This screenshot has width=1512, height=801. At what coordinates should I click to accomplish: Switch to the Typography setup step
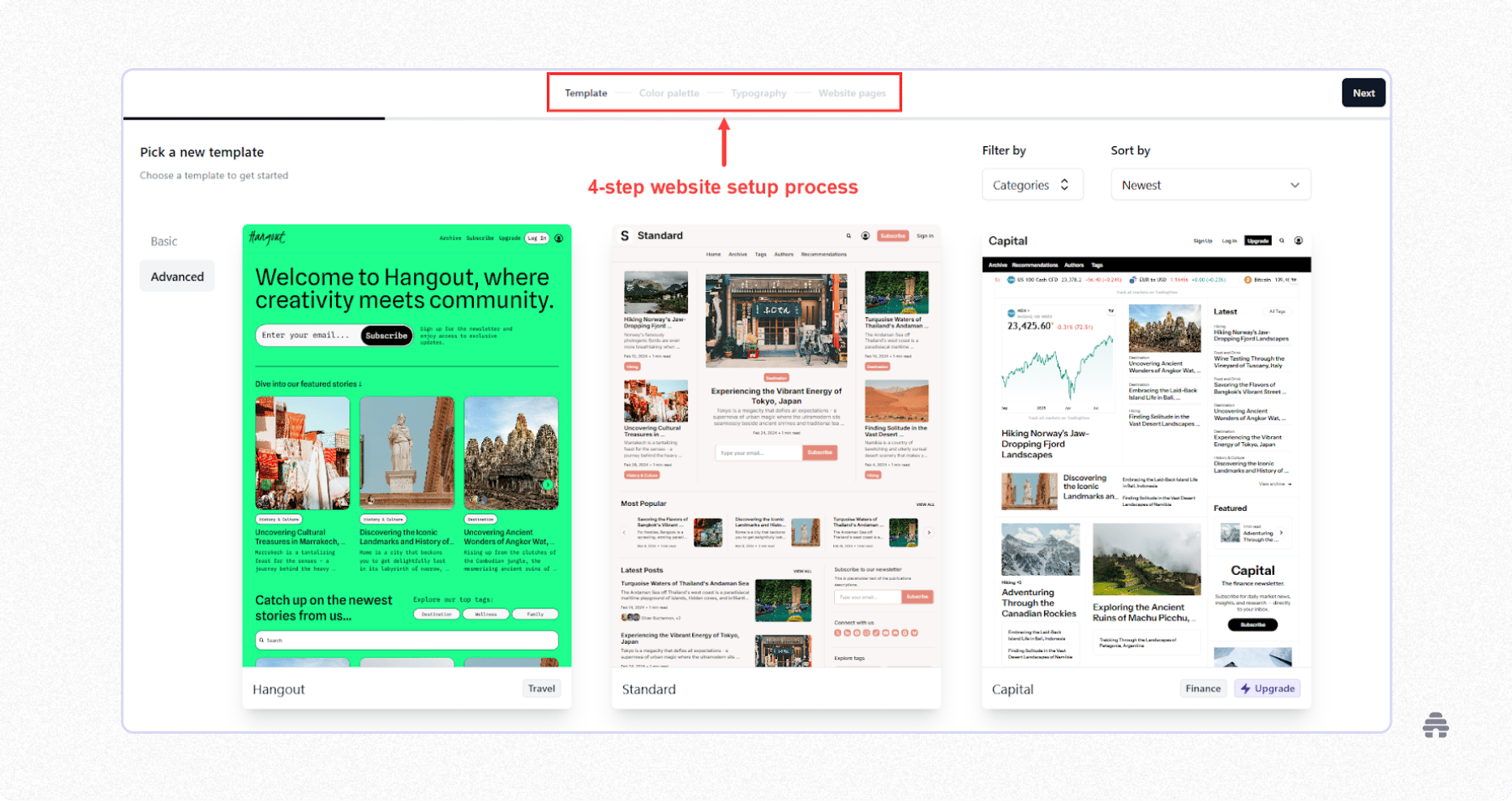tap(759, 92)
